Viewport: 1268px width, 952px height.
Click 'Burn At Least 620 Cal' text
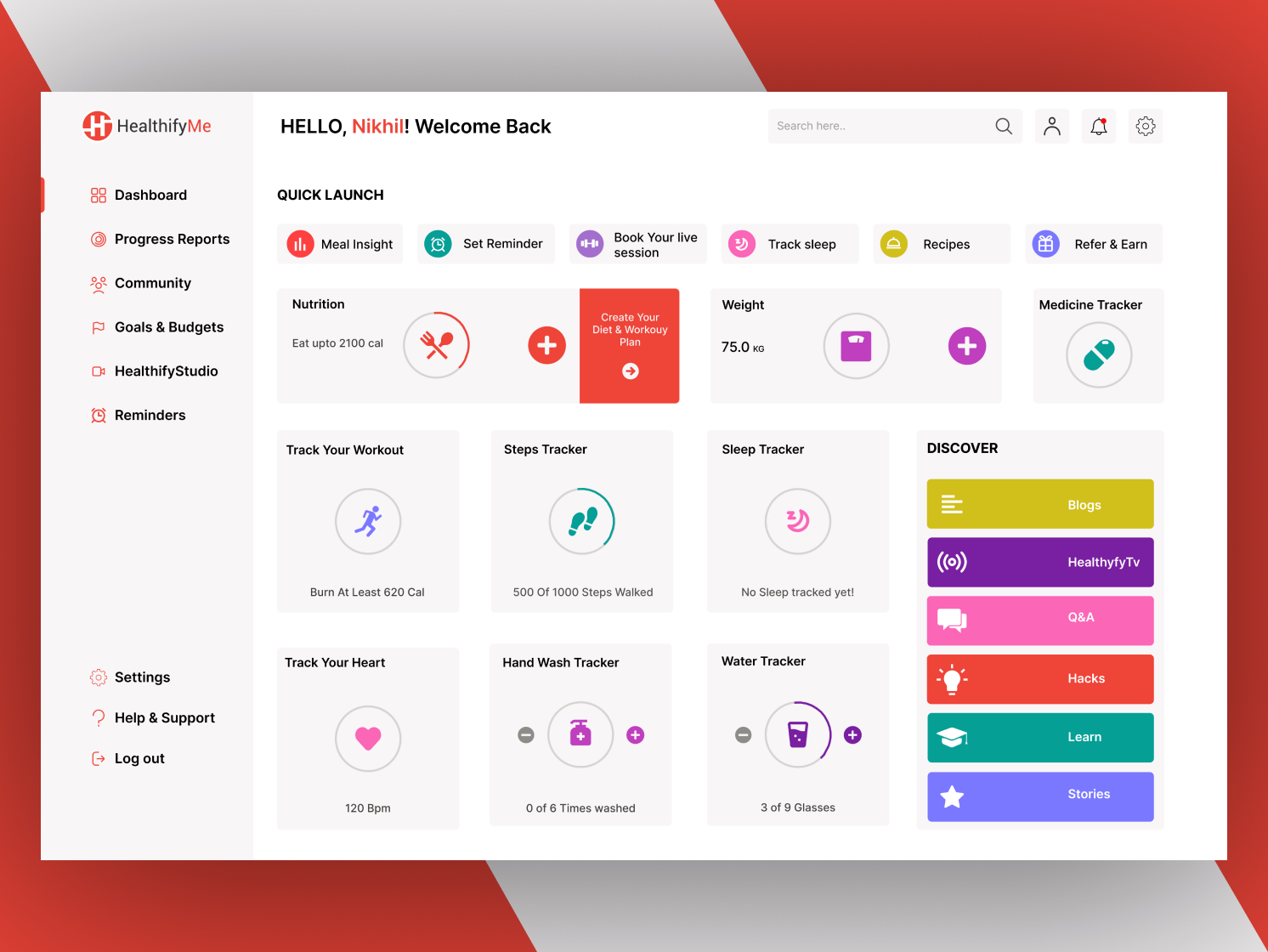[x=367, y=592]
